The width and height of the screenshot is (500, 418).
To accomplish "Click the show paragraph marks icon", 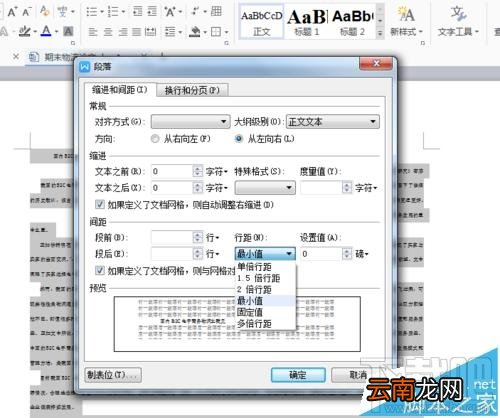I will click(x=196, y=12).
